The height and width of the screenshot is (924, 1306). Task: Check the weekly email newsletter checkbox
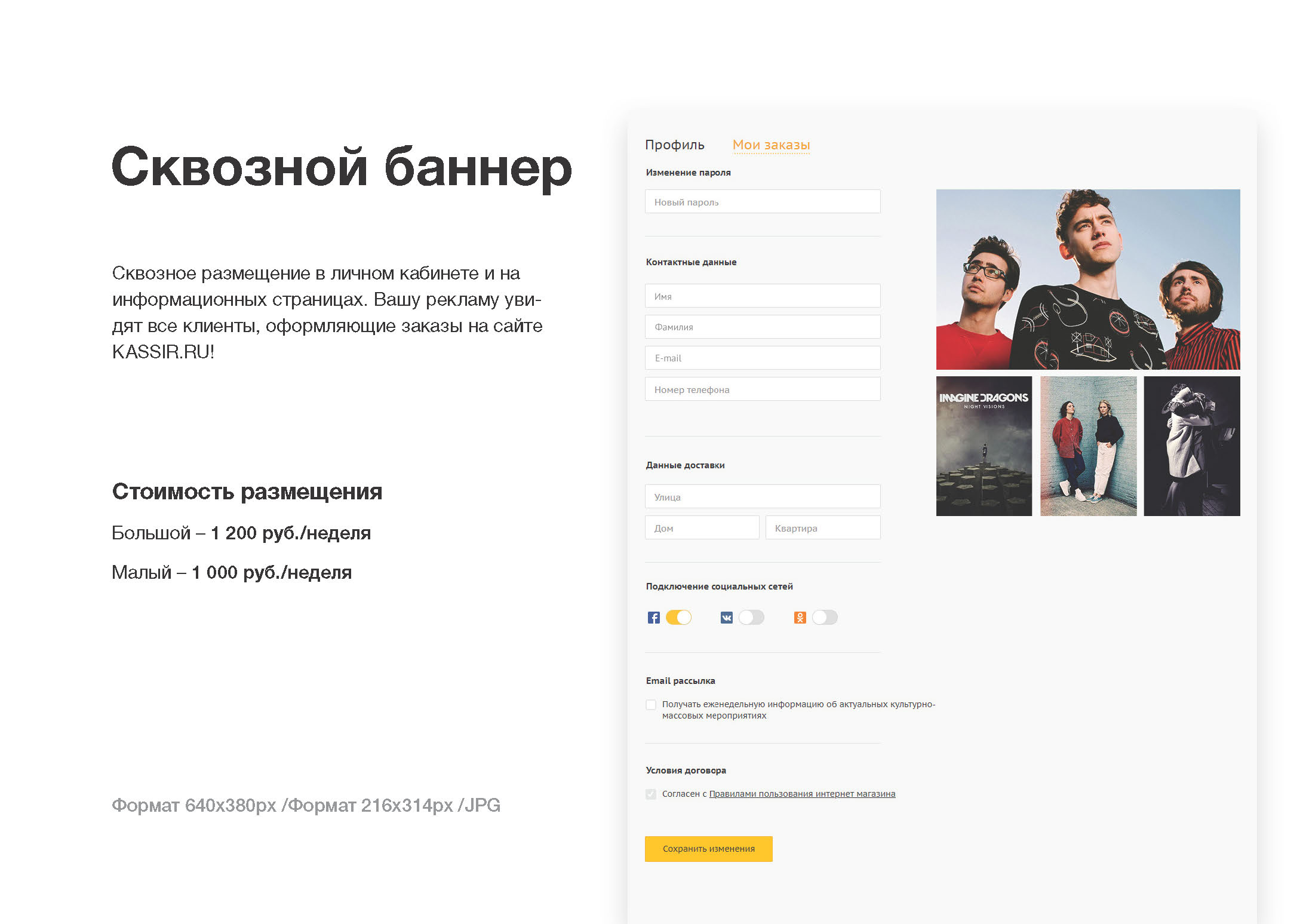click(x=651, y=705)
